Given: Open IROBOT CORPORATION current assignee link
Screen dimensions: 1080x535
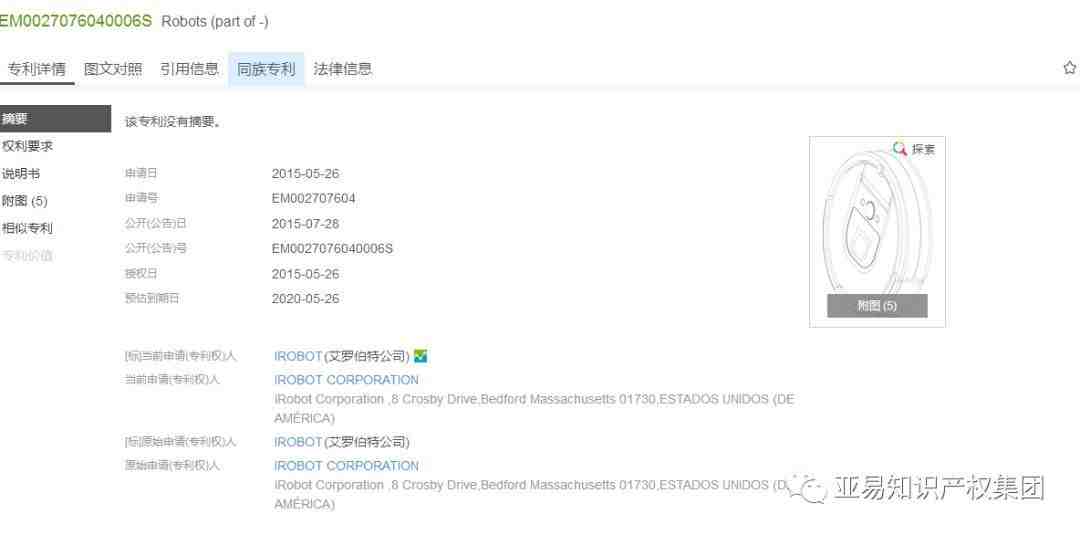Looking at the screenshot, I should pos(346,380).
